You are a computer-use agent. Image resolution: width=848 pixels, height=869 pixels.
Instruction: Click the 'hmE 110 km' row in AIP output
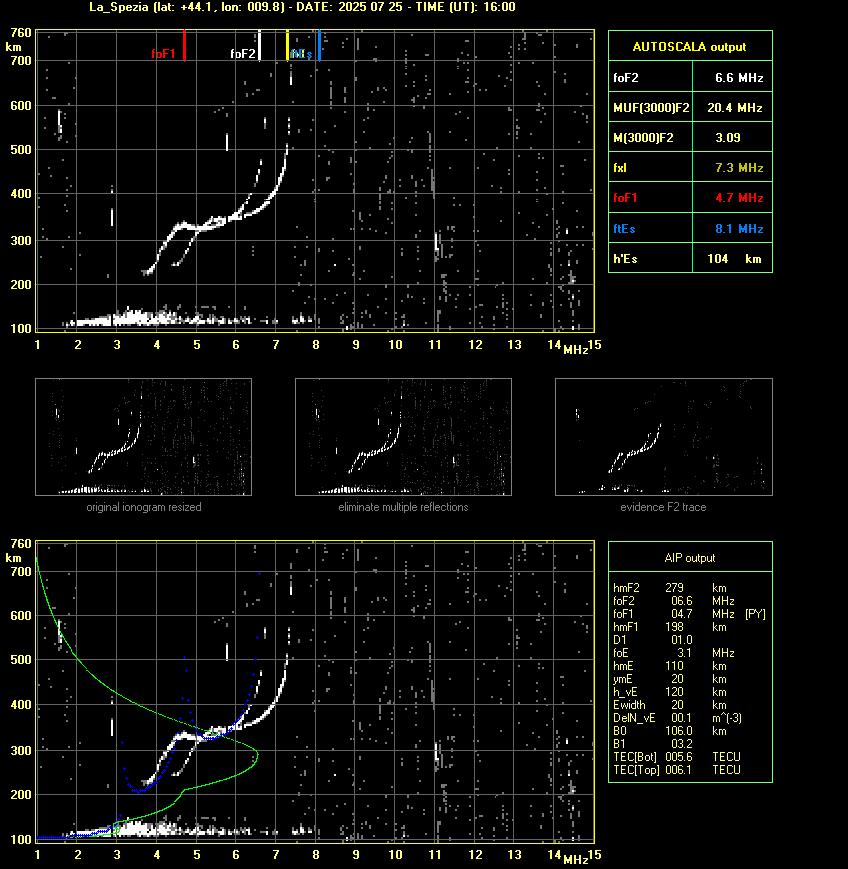click(670, 666)
